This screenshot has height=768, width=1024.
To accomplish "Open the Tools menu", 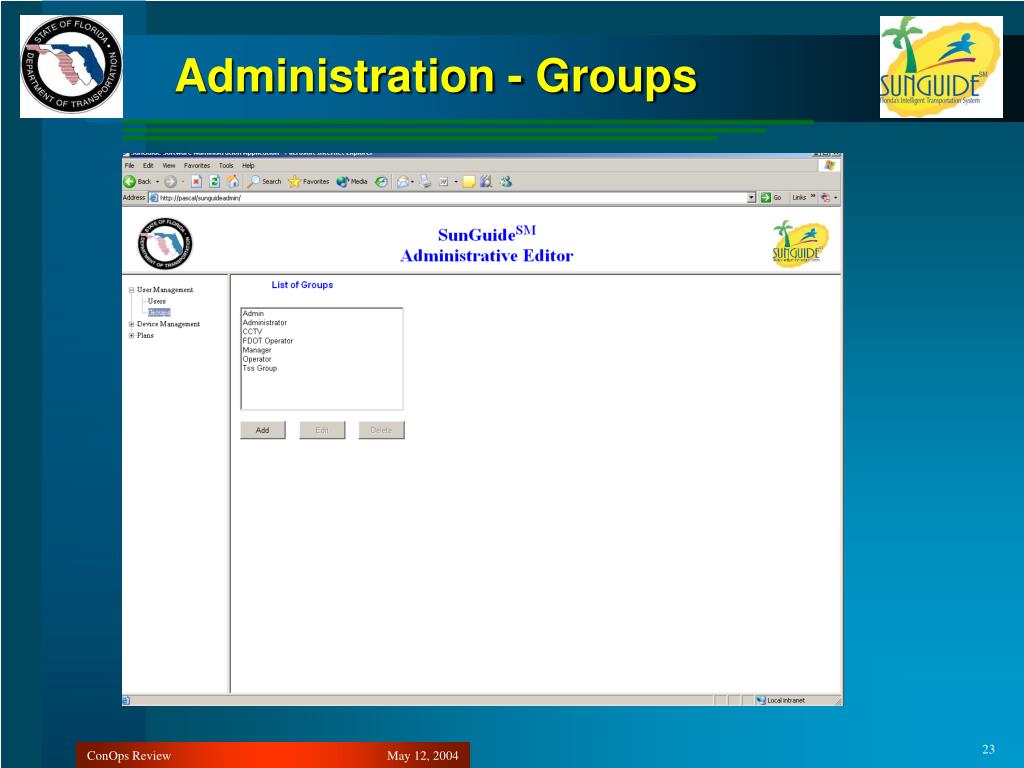I will coord(226,166).
